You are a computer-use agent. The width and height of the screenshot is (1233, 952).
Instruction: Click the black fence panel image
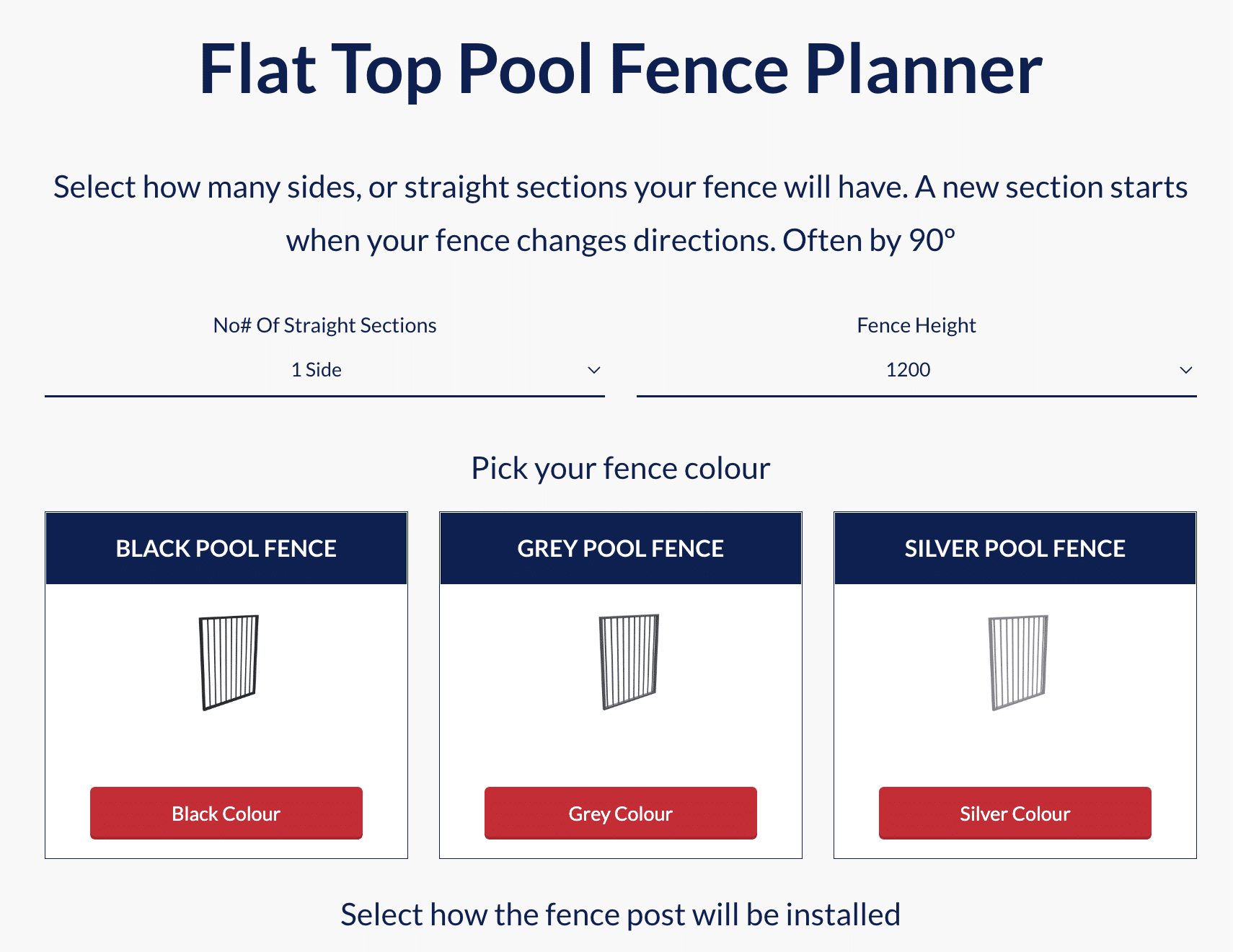point(228,662)
